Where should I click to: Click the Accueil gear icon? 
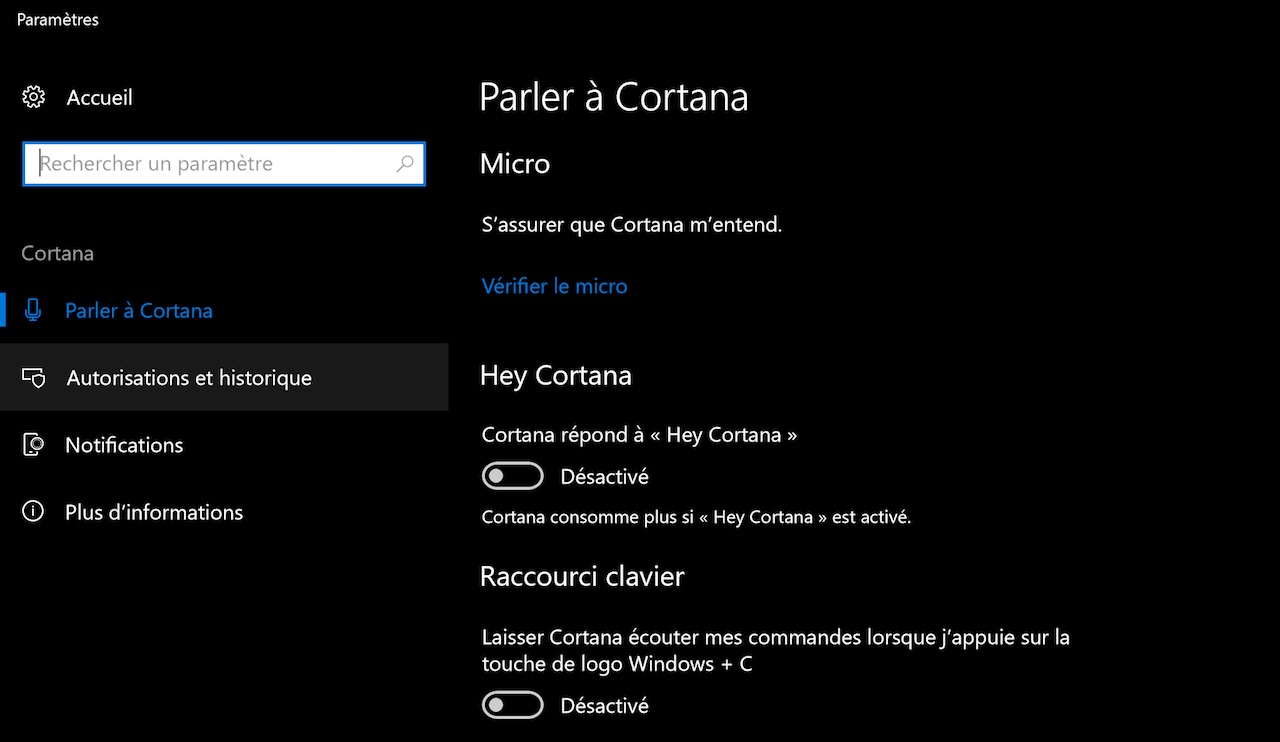tap(33, 97)
